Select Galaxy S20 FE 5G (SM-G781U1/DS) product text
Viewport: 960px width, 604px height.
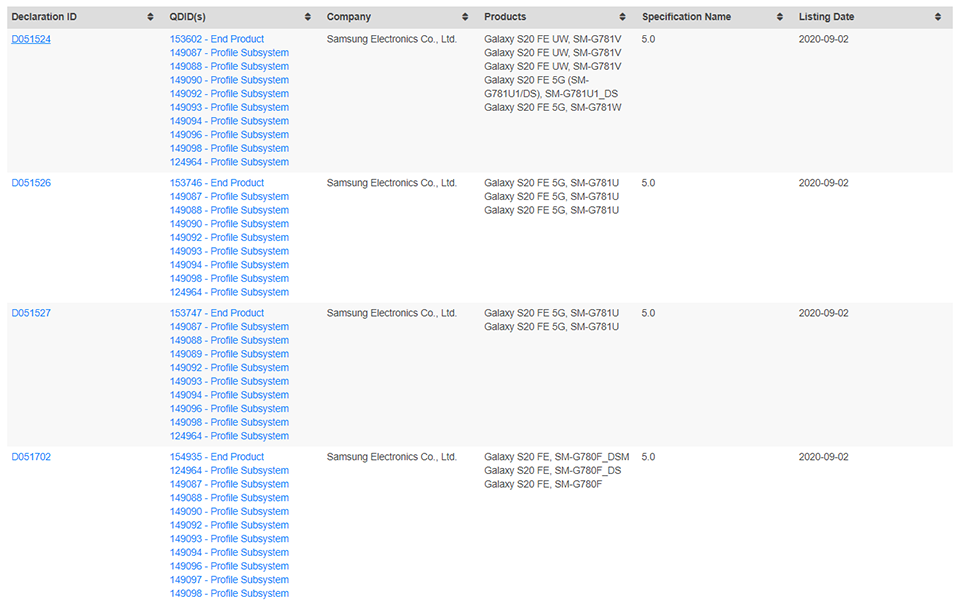click(x=550, y=87)
